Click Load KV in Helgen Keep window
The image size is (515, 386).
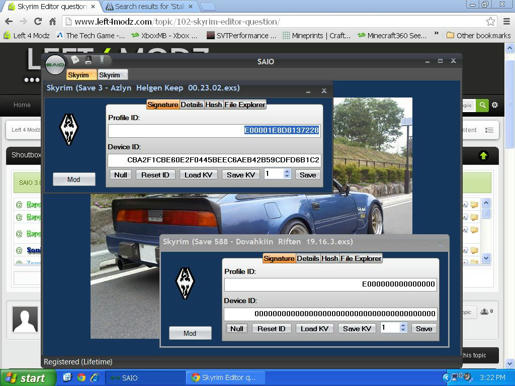198,175
